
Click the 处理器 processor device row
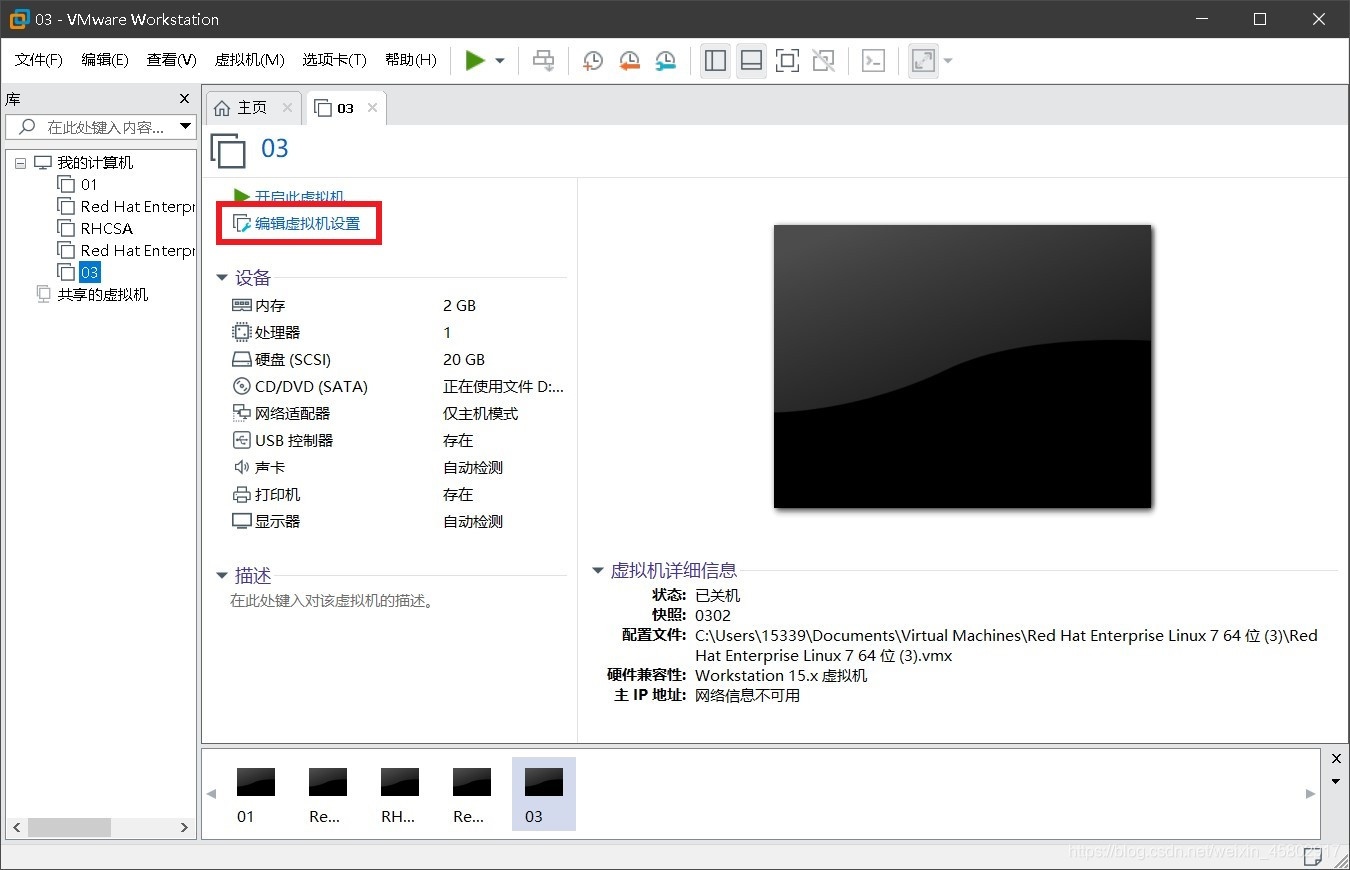pyautogui.click(x=398, y=332)
